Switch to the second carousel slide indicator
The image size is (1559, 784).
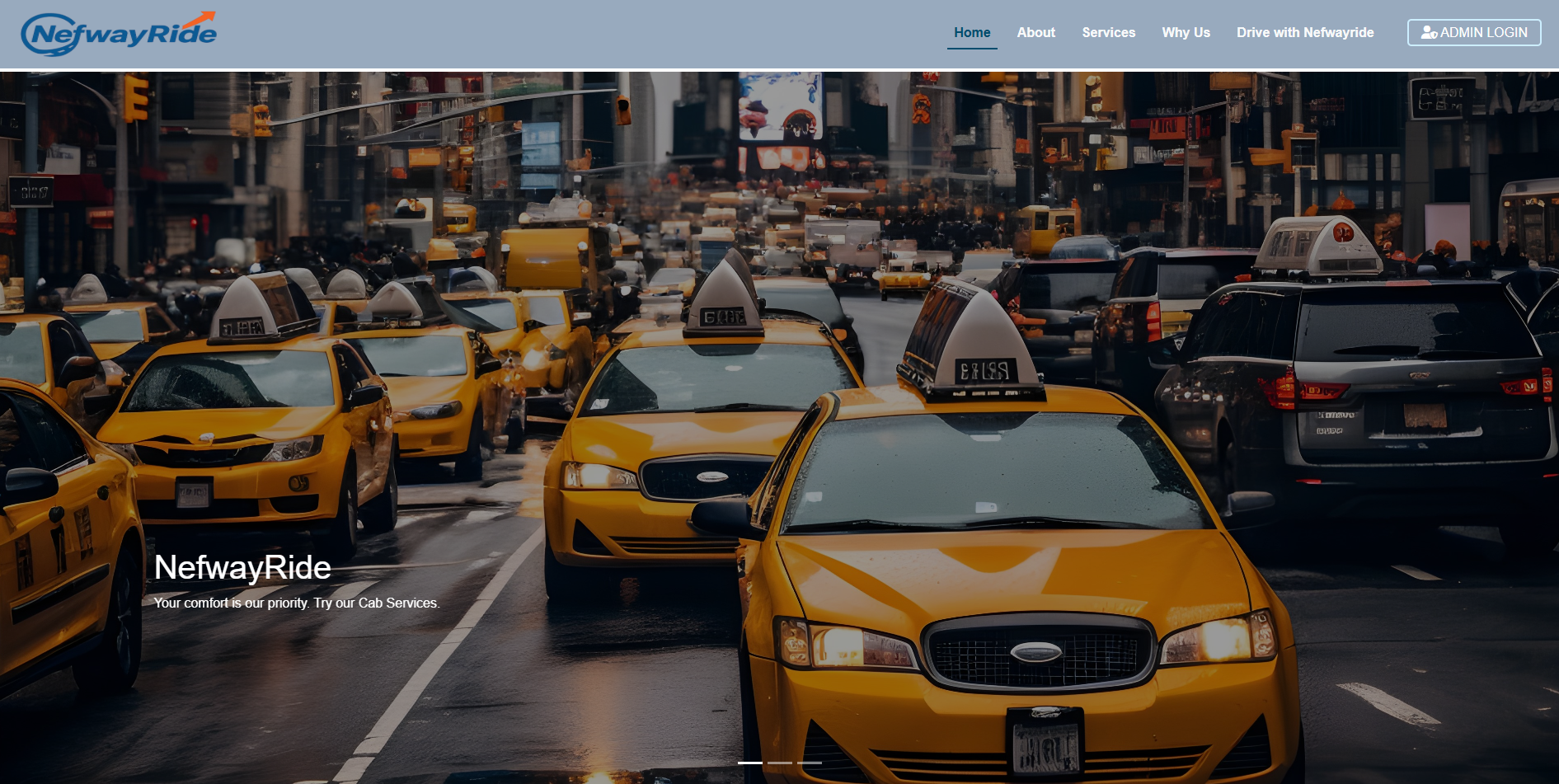coord(779,763)
